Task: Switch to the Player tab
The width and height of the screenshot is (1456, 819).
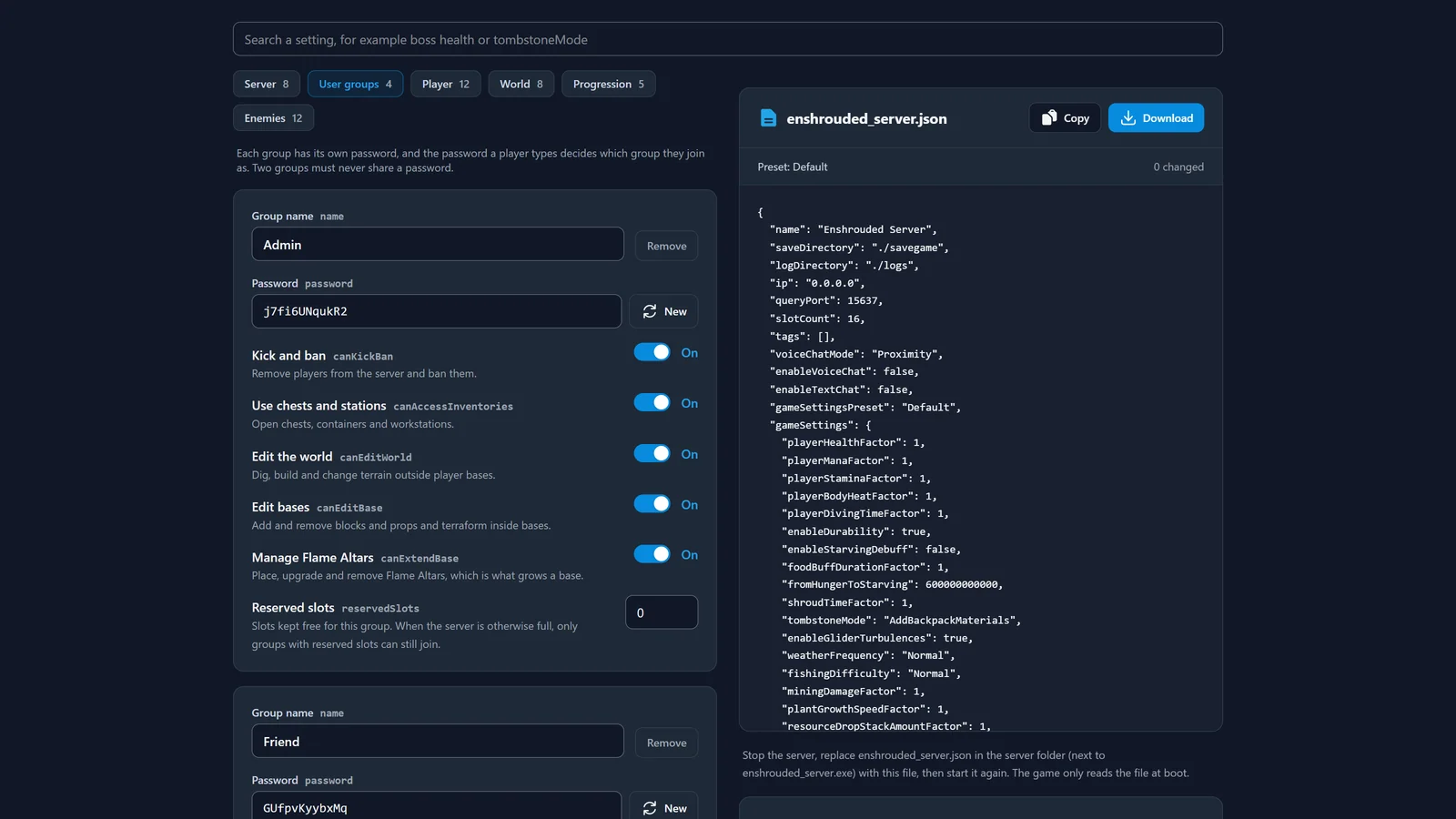Action: [446, 84]
